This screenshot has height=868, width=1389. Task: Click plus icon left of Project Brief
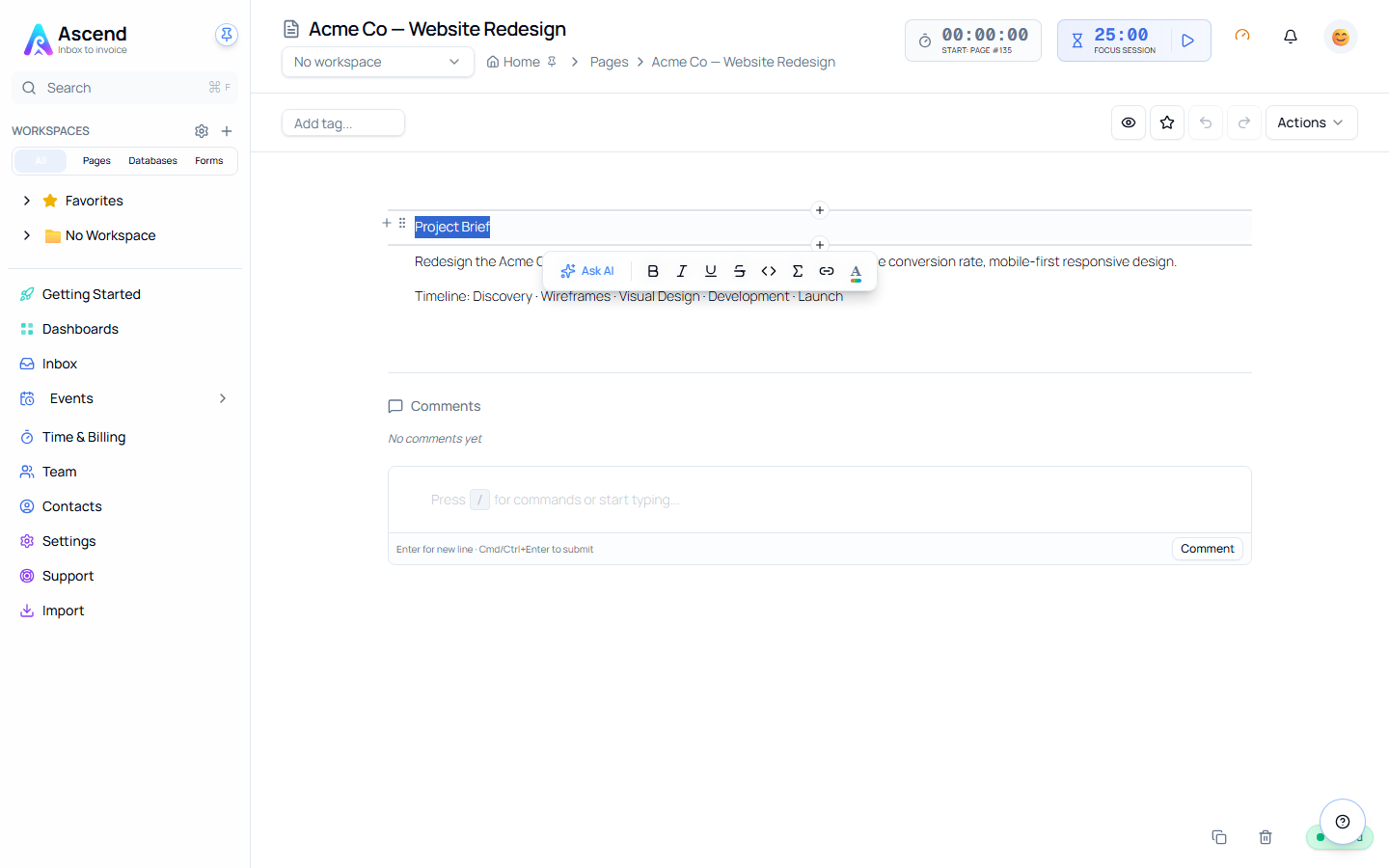coord(387,223)
